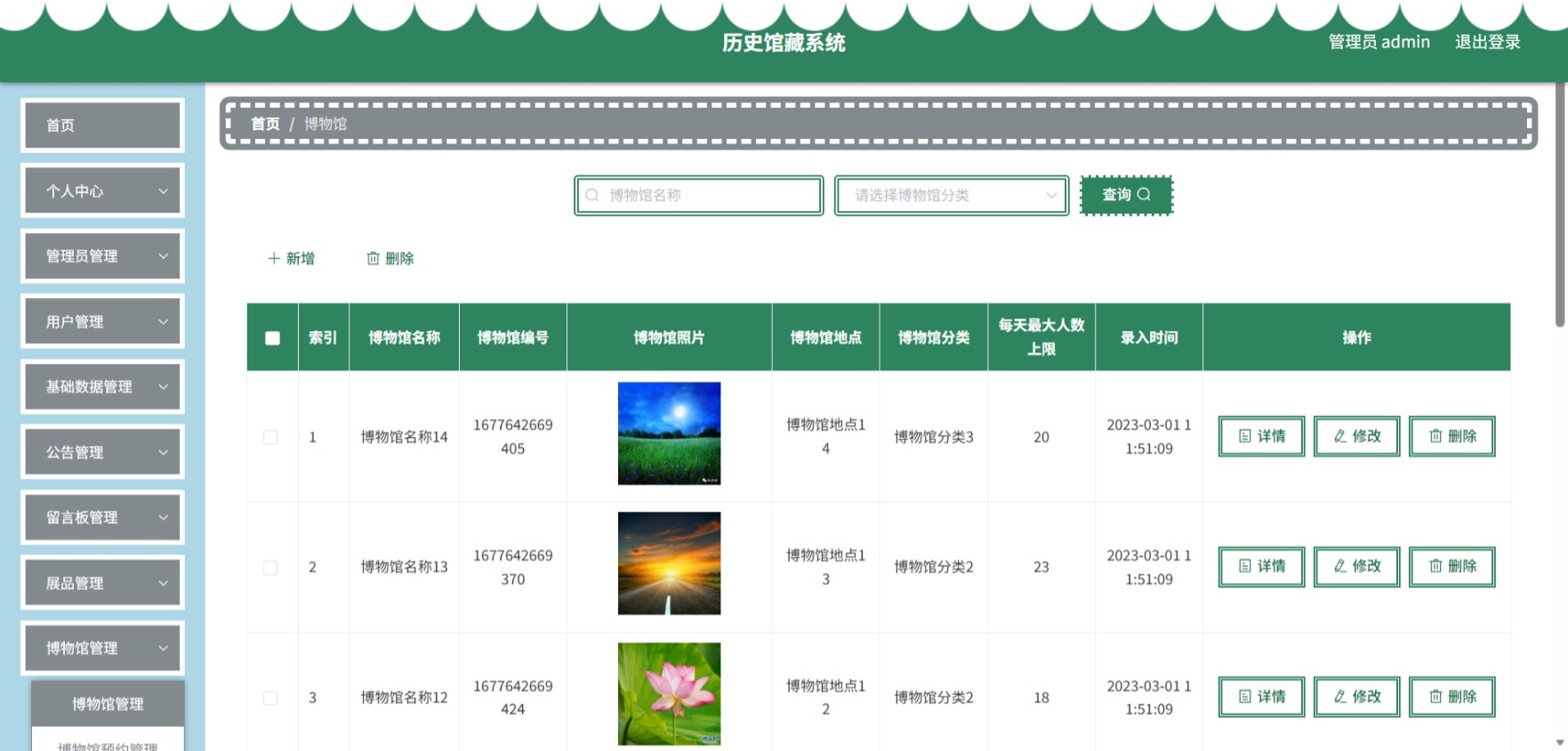Image resolution: width=1568 pixels, height=751 pixels.
Task: Click the 博物馆分类 column header
Action: tap(934, 337)
